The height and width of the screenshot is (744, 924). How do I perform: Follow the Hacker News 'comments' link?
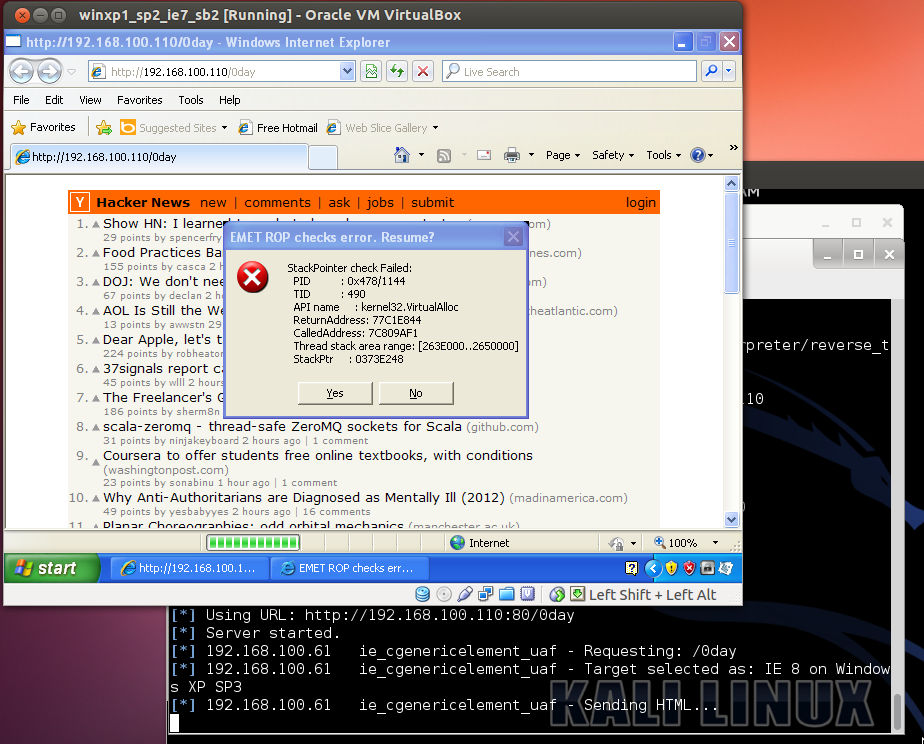pyautogui.click(x=278, y=203)
